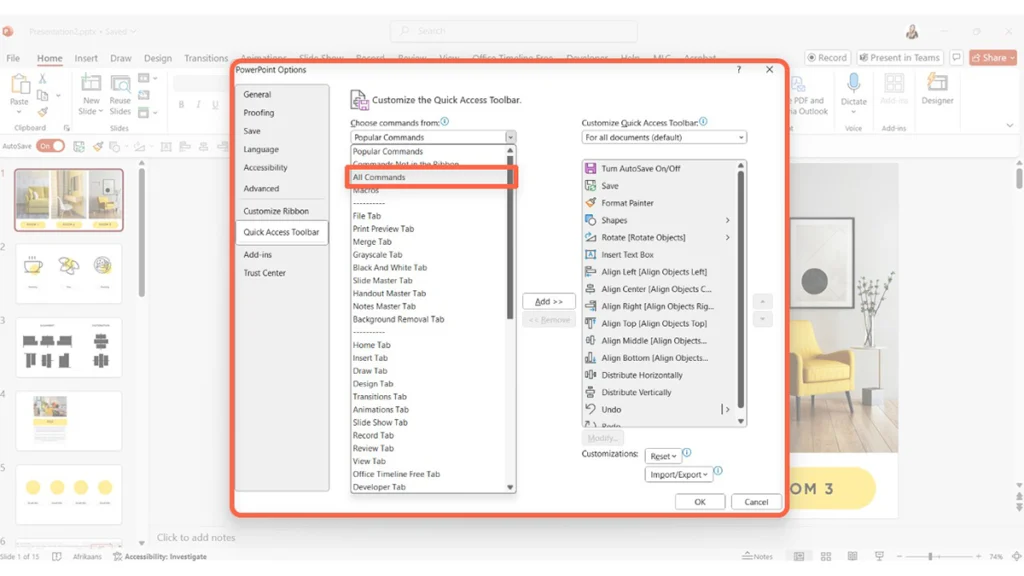The image size is (1024, 576).
Task: Click the Add >> button
Action: [549, 301]
